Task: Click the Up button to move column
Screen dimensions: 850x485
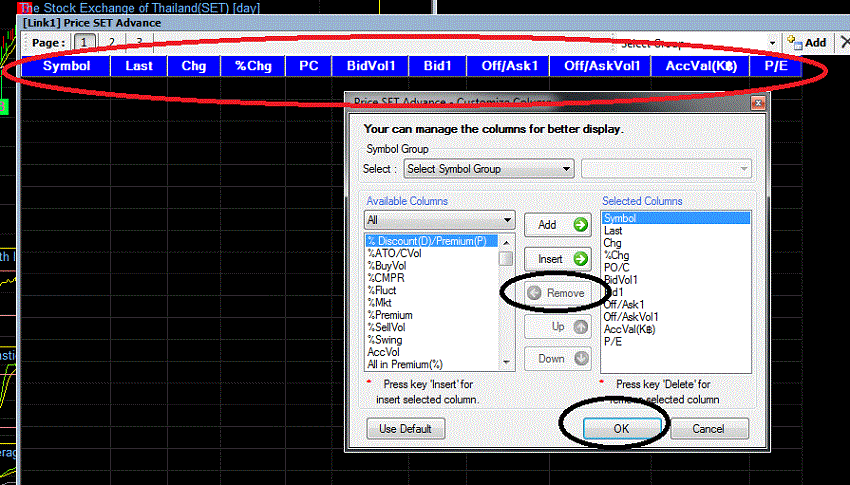Action: click(x=557, y=327)
